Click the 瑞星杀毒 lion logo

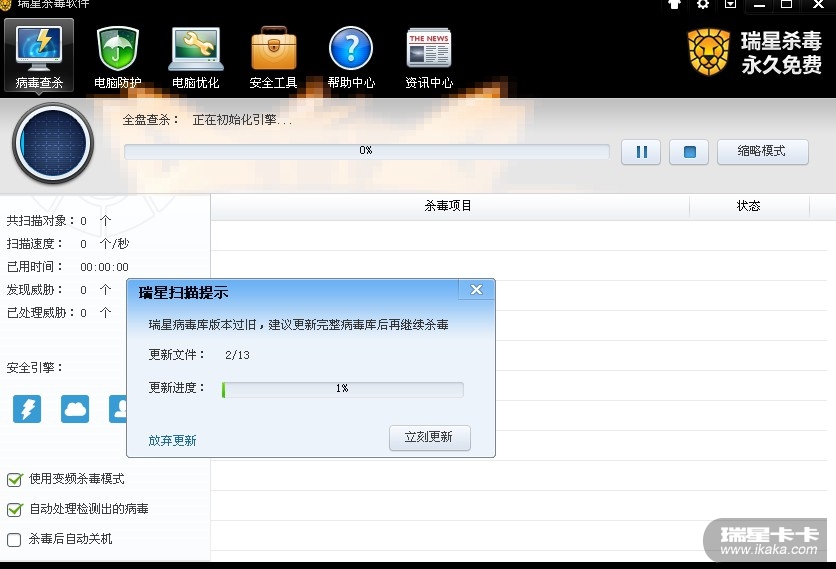point(708,52)
